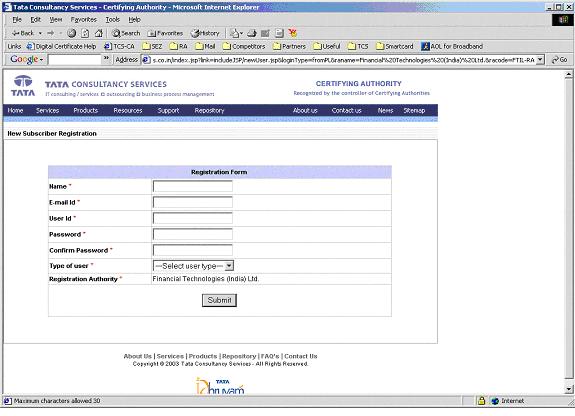The image size is (575, 416).
Task: Open the Tools menu
Action: 113,19
